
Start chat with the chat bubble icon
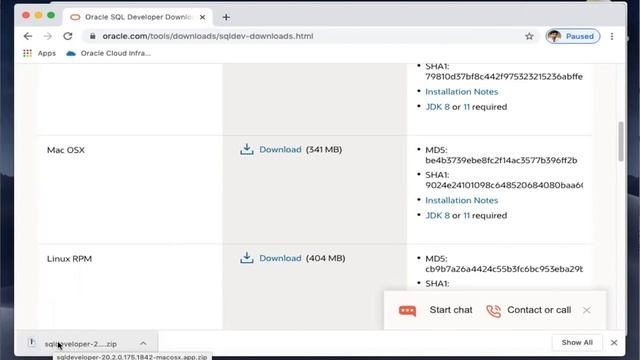407,311
